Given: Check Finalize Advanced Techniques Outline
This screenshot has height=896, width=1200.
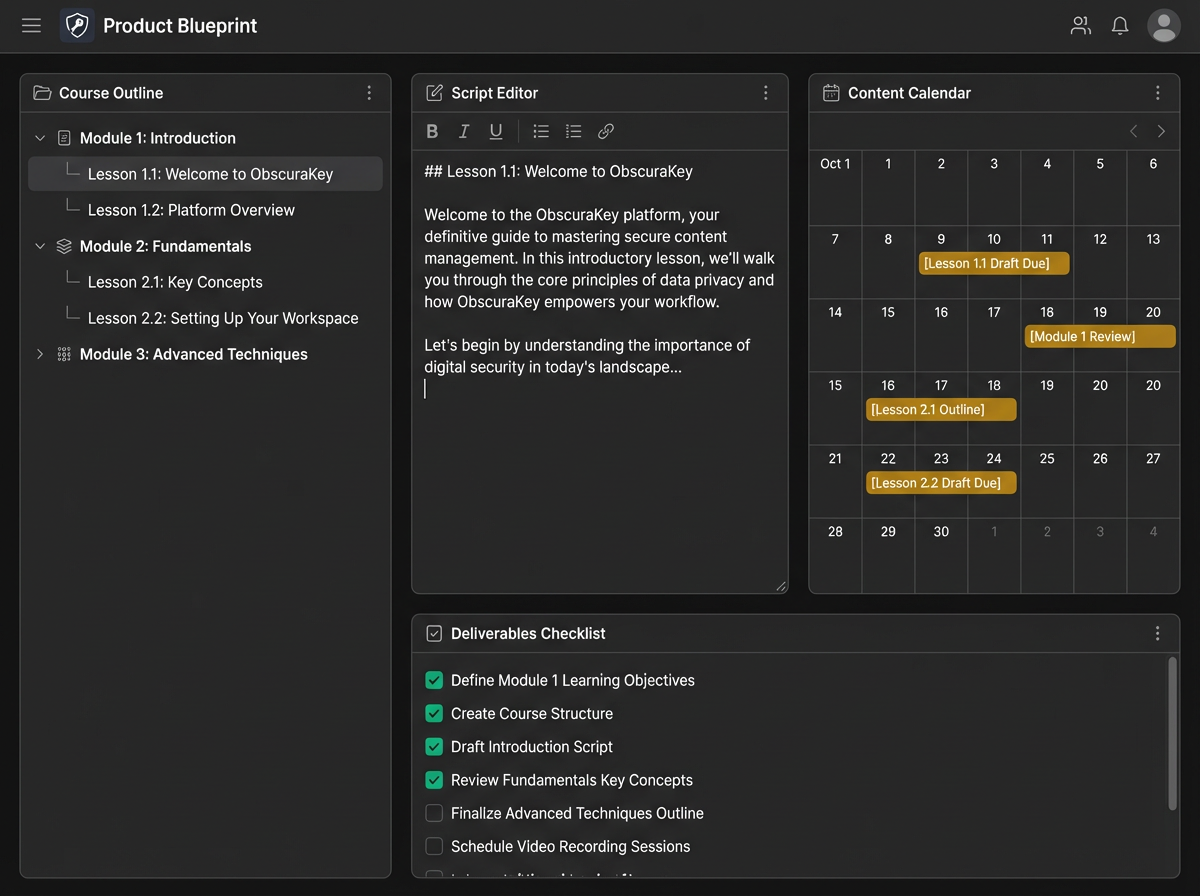Looking at the screenshot, I should (x=433, y=813).
